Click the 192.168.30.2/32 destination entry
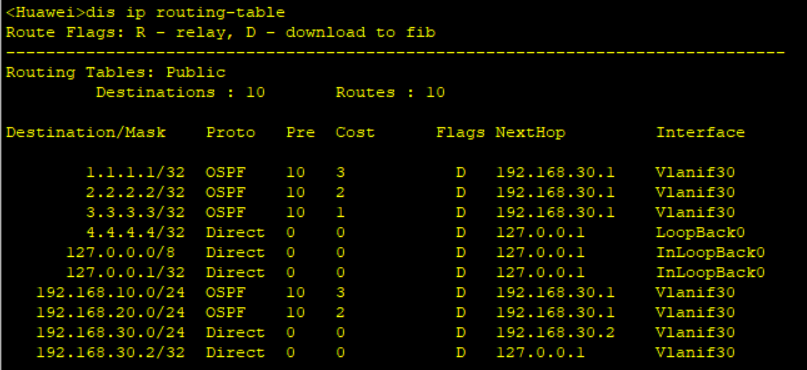The image size is (807, 370). [x=111, y=353]
